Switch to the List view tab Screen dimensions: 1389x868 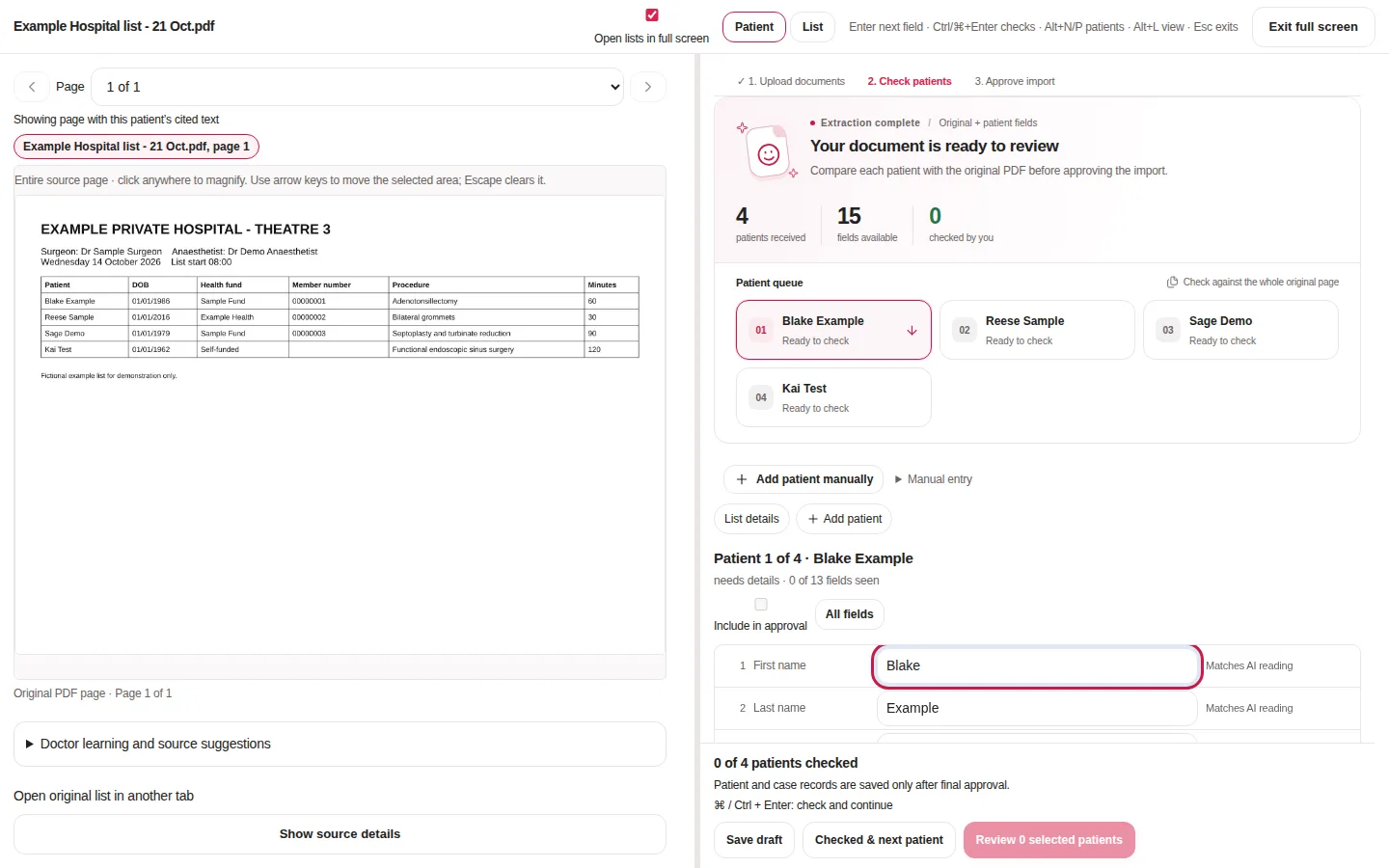click(x=813, y=27)
